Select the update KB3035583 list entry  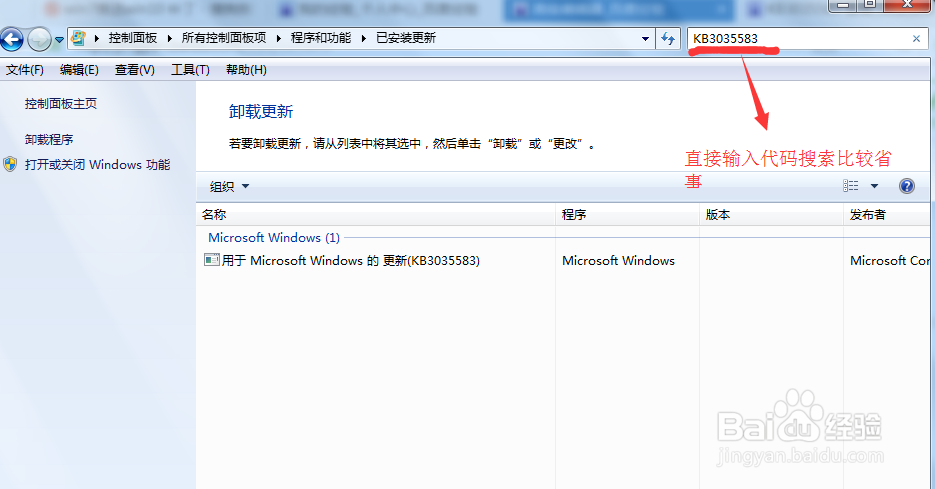tap(351, 261)
